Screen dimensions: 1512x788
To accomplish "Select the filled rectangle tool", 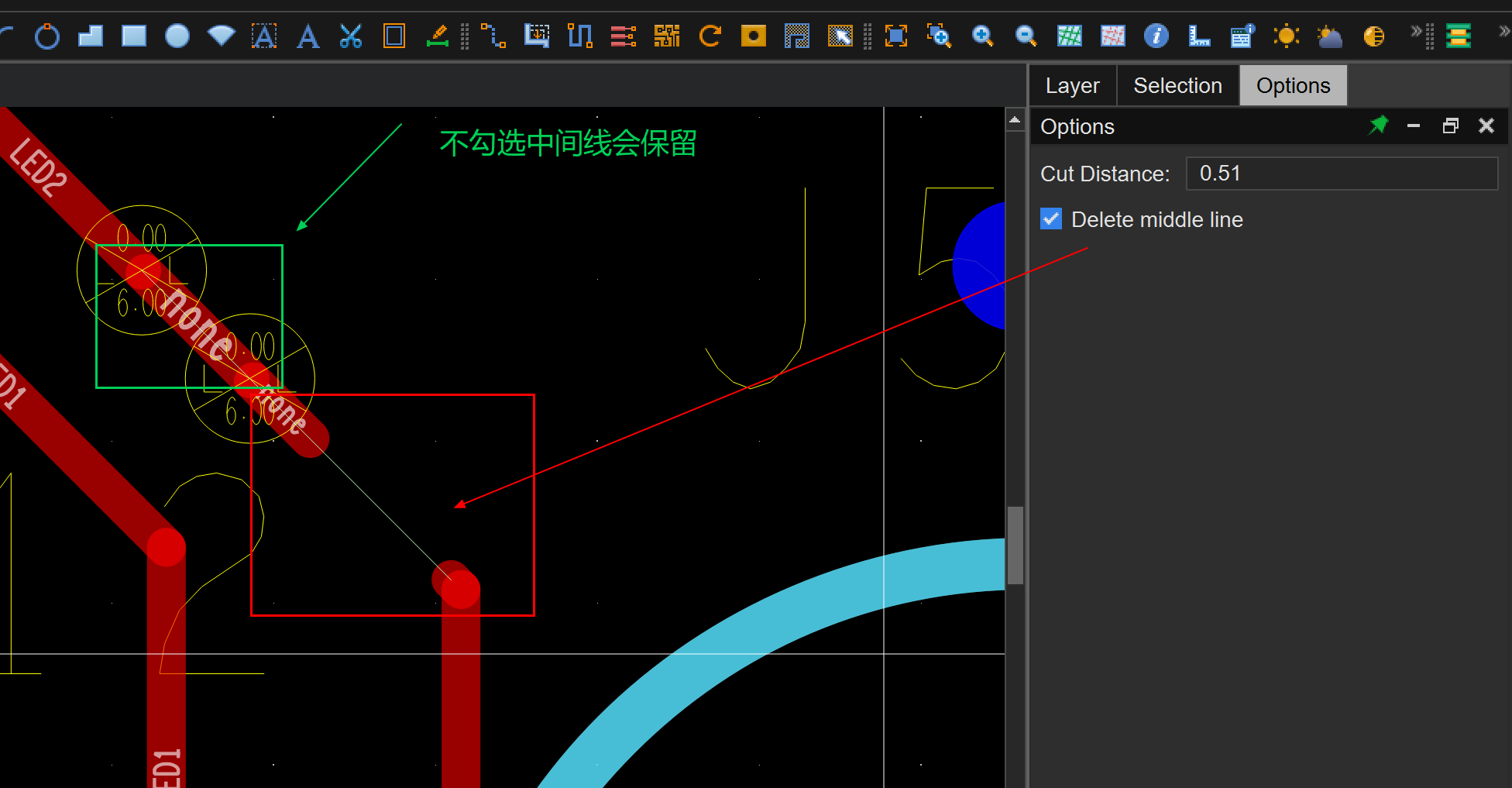I will coord(134,36).
